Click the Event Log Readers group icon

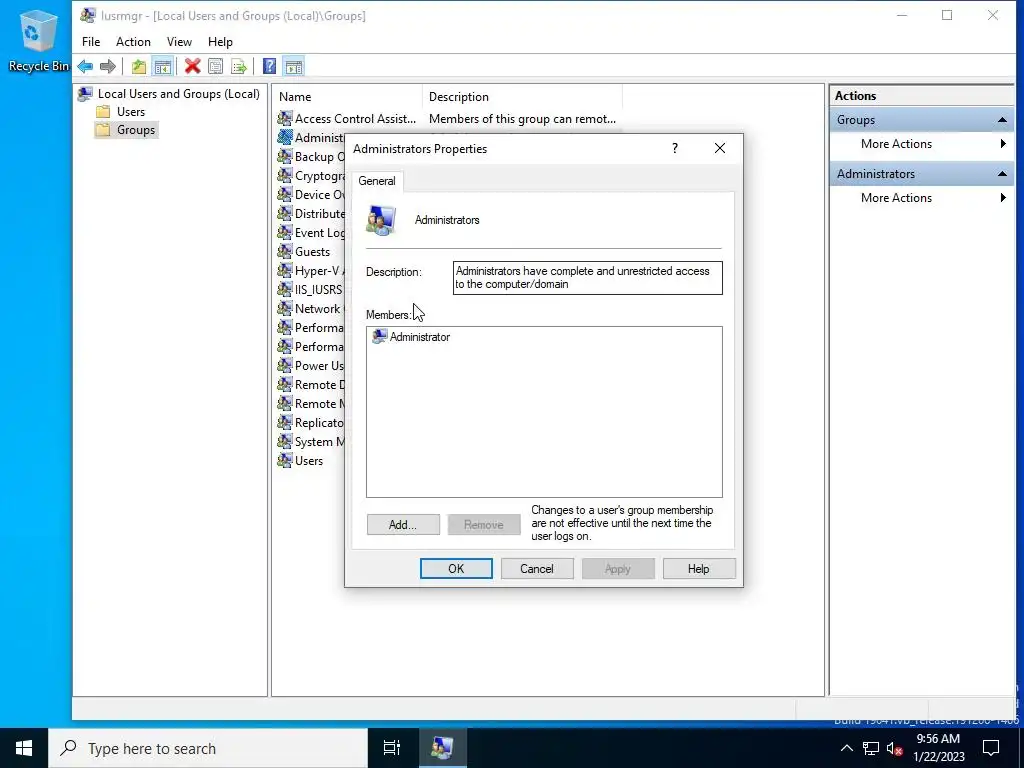(285, 232)
